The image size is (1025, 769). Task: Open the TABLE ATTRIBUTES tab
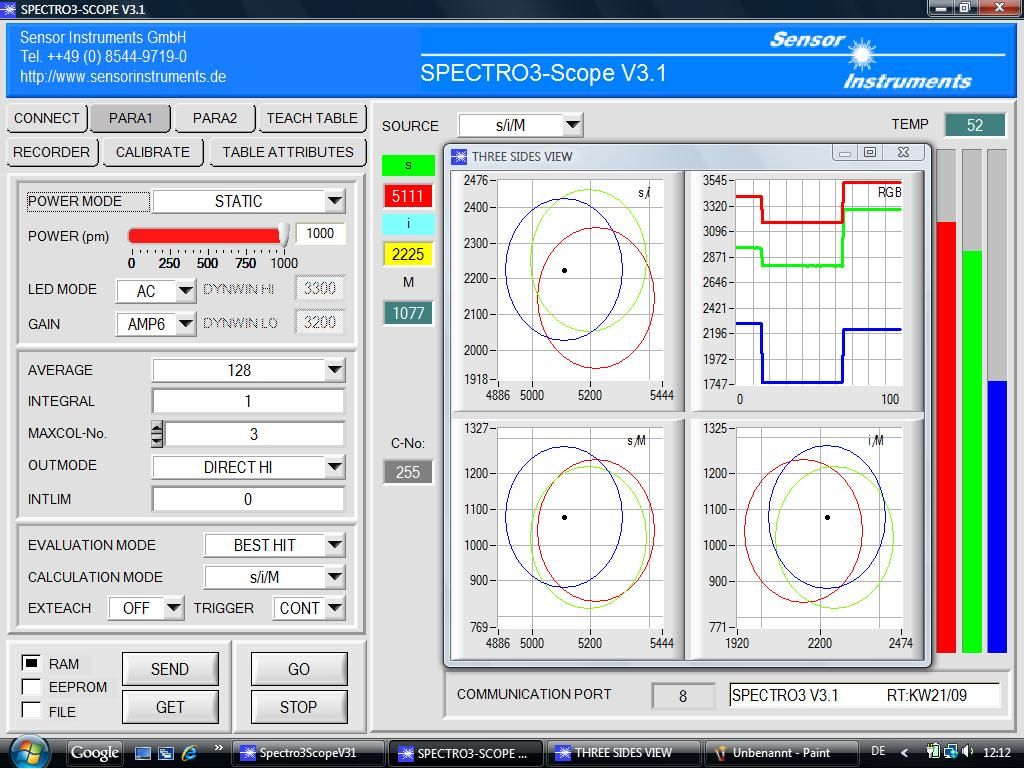pyautogui.click(x=287, y=152)
